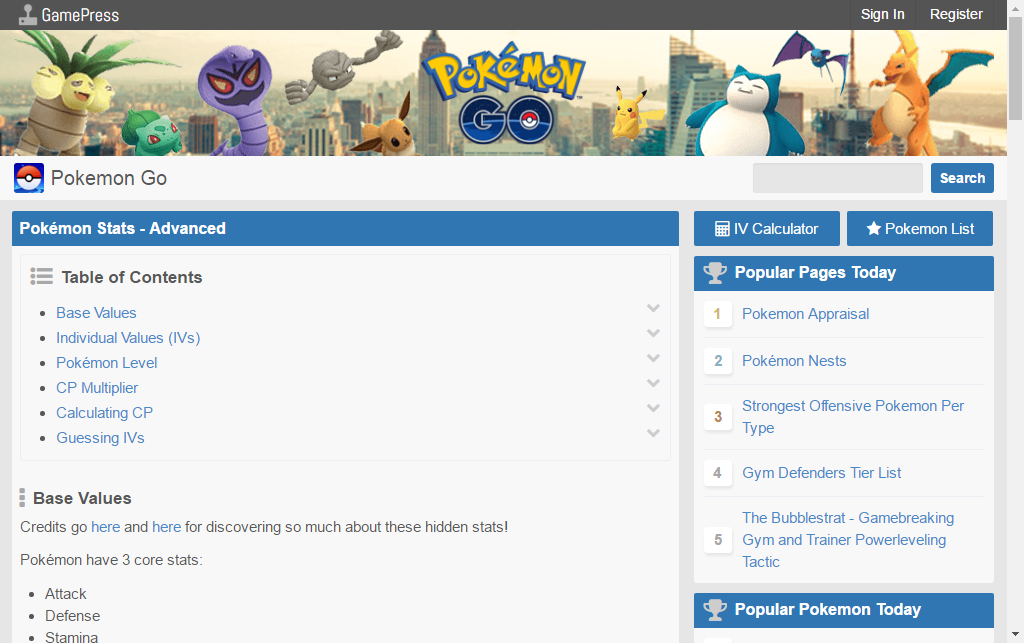The image size is (1024, 643).
Task: Expand the Individual Values (IVs) chevron
Action: pyautogui.click(x=653, y=333)
